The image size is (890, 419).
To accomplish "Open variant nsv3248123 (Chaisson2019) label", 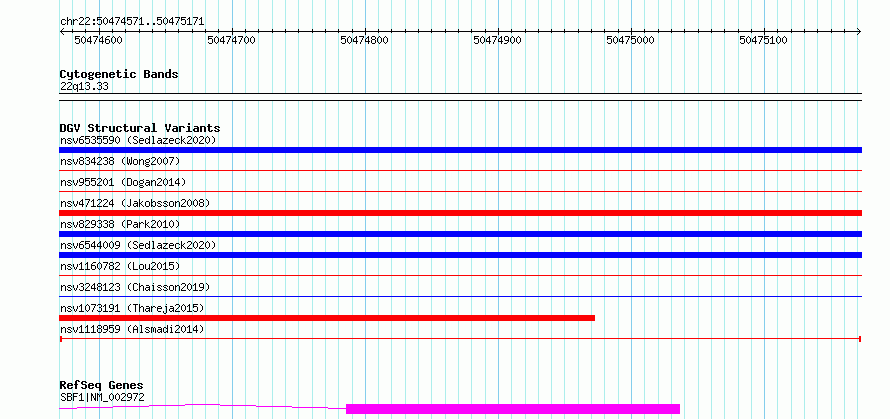I will pos(135,287).
